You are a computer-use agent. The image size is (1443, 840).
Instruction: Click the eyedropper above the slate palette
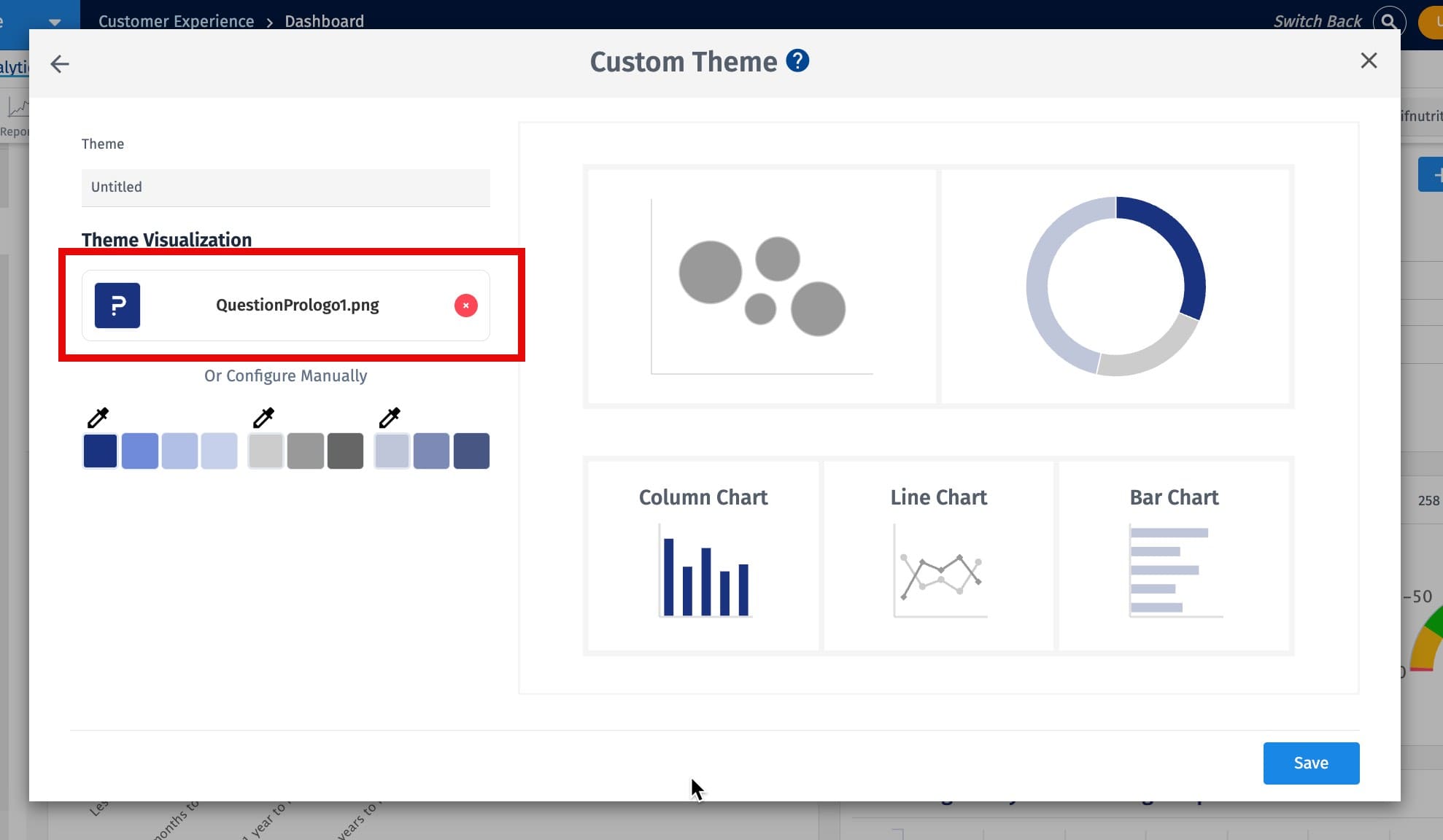click(x=390, y=417)
